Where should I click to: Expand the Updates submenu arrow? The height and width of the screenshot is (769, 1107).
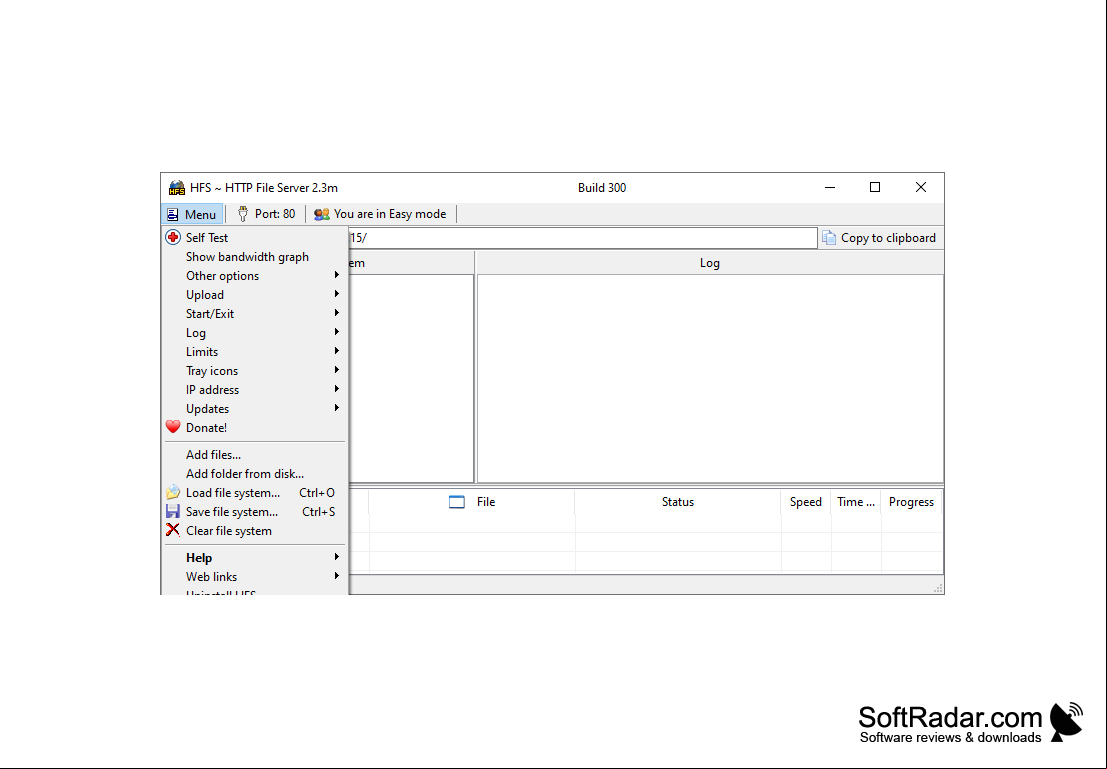click(x=337, y=407)
